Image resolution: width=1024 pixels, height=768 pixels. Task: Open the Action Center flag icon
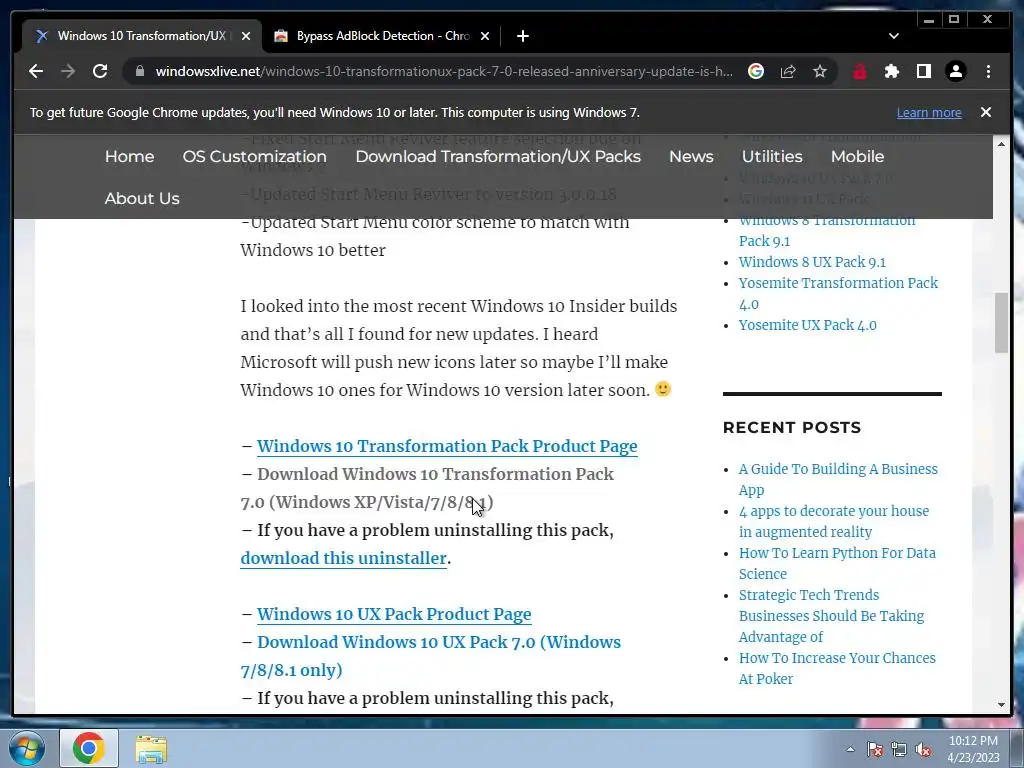pos(875,750)
